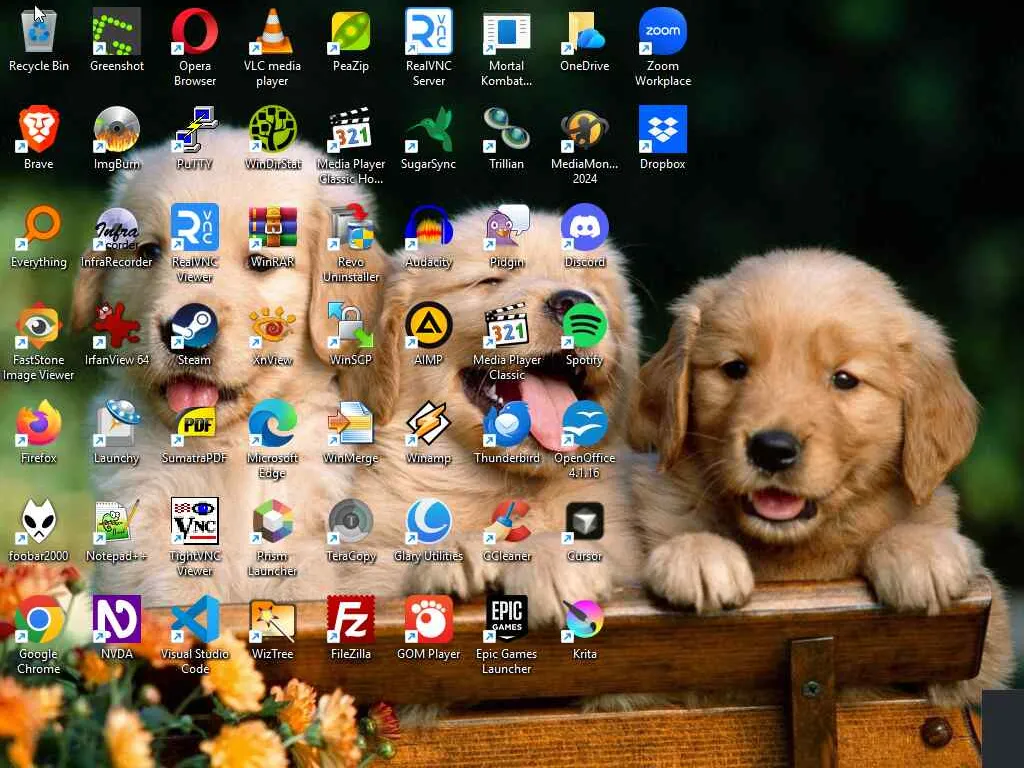
Task: Select the MediaMonkey 2024 icon
Action: pyautogui.click(x=584, y=129)
